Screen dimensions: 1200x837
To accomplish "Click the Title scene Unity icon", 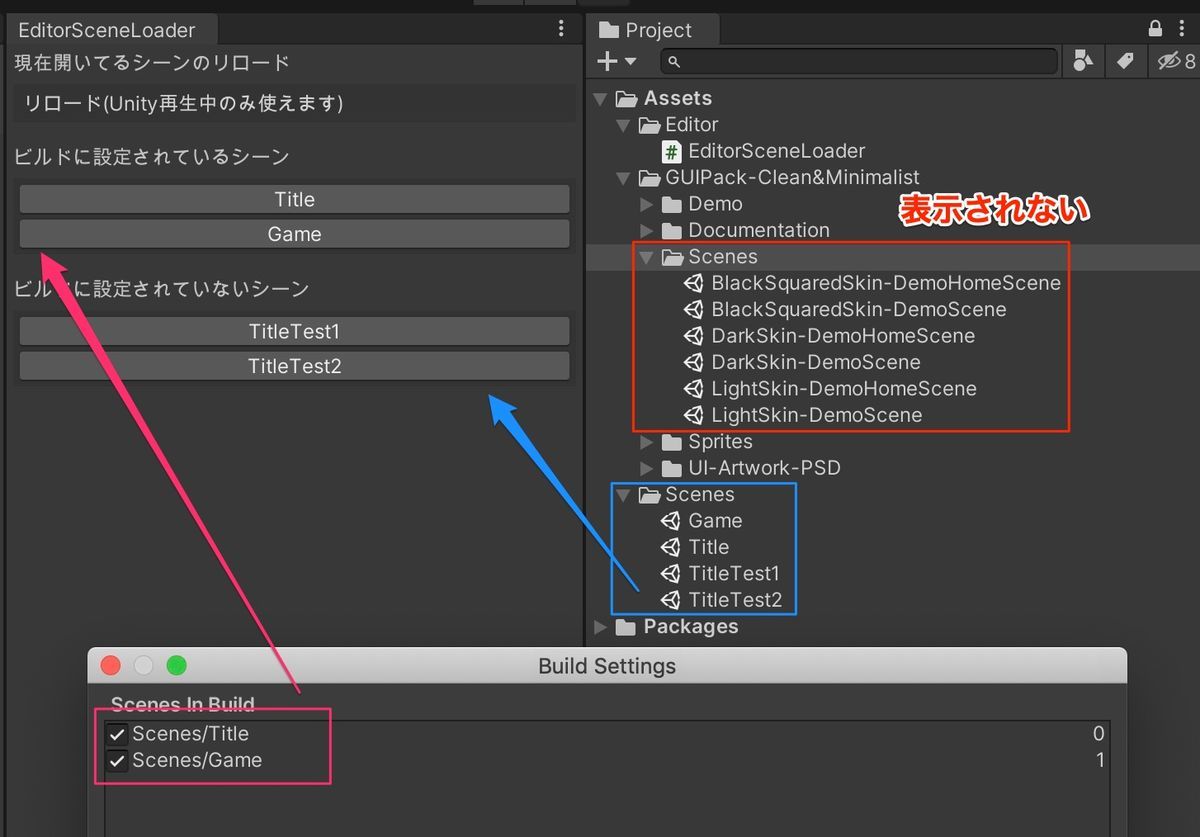I will (671, 547).
